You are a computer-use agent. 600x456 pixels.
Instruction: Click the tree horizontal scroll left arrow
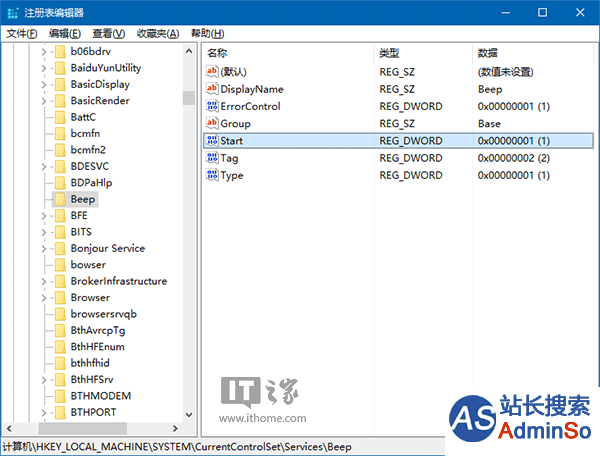[x=9, y=428]
